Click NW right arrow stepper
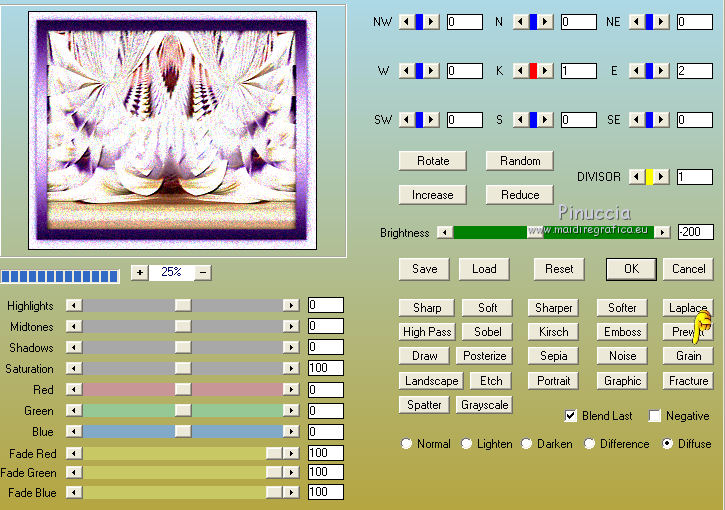The width and height of the screenshot is (725, 510). click(431, 22)
